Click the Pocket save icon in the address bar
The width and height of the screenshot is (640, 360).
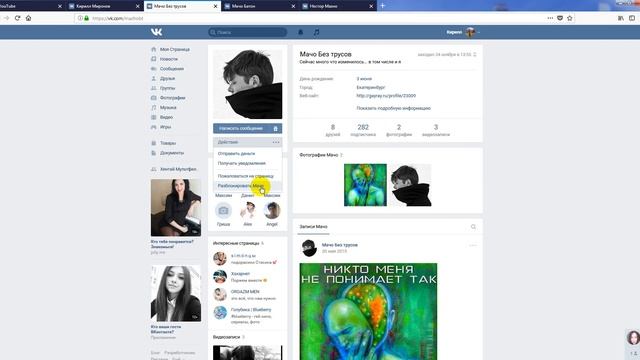tap(560, 18)
